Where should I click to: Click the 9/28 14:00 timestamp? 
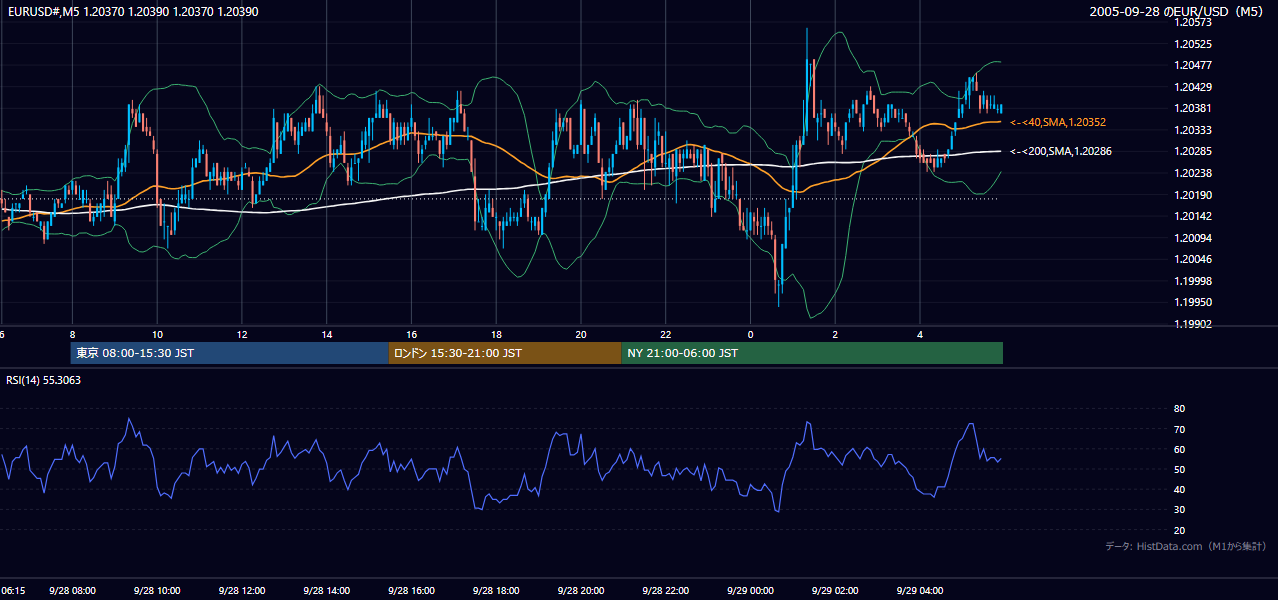pos(327,591)
